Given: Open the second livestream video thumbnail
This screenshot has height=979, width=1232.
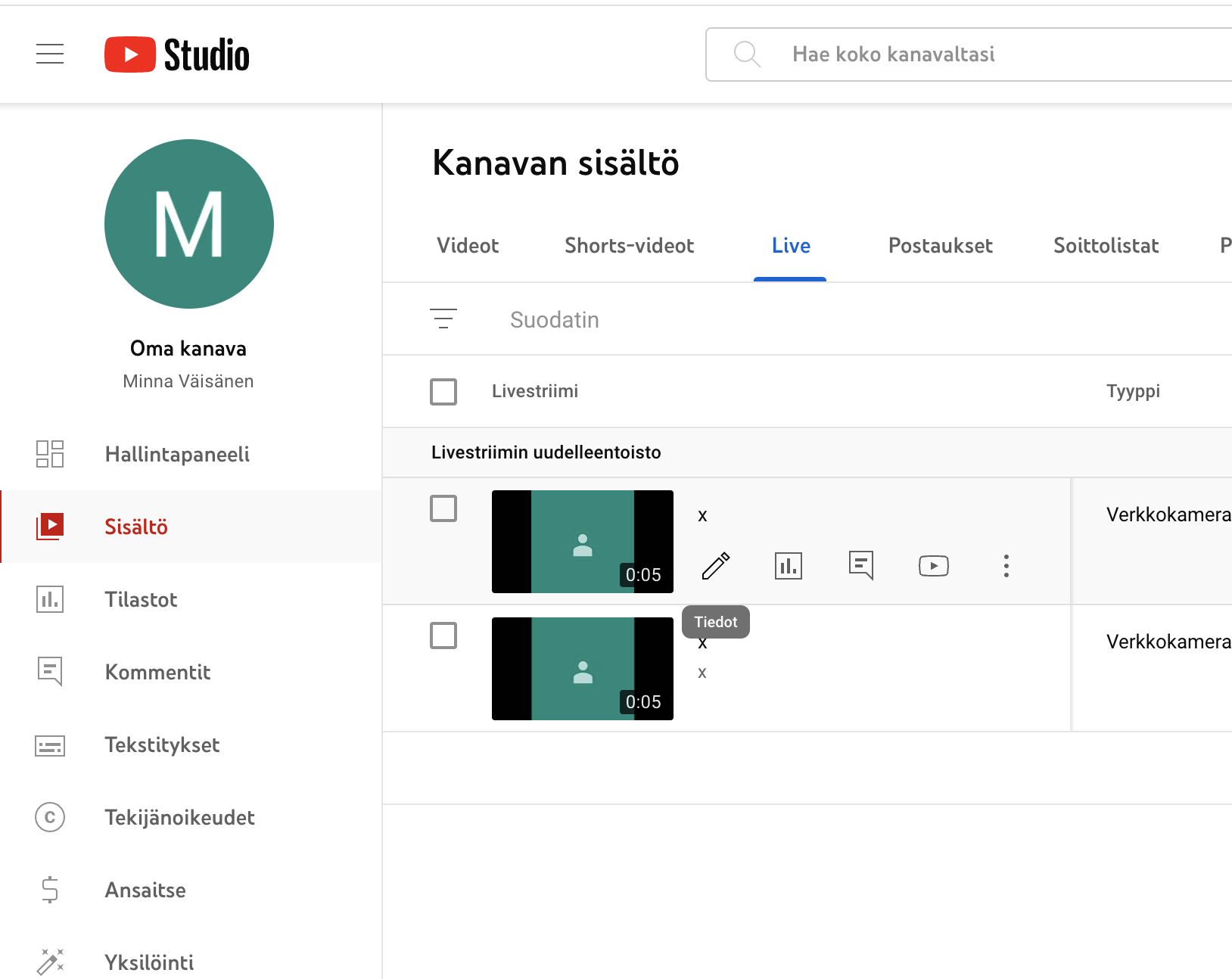Looking at the screenshot, I should (582, 669).
